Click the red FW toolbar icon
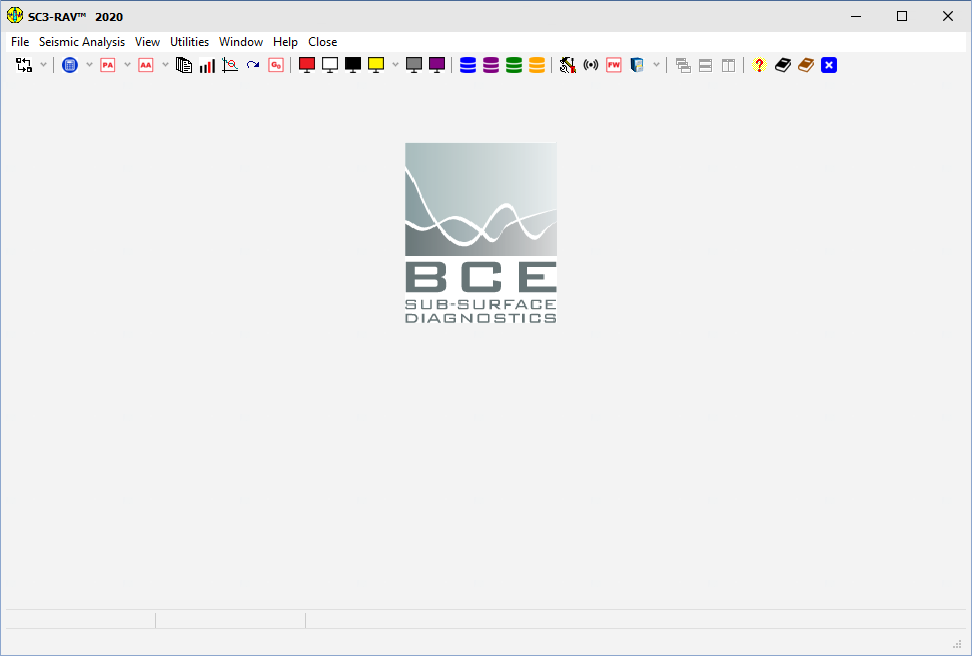The image size is (972, 656). point(614,65)
